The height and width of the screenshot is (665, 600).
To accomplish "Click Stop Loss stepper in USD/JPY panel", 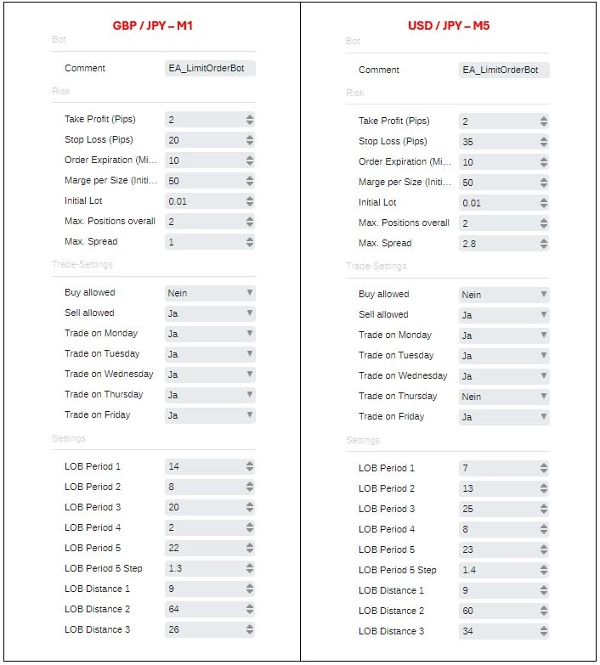I will [x=544, y=142].
